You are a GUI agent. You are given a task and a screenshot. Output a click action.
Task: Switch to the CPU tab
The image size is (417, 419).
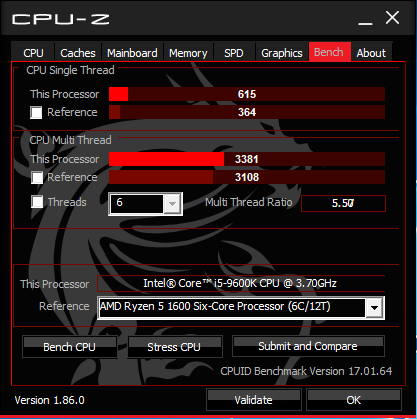pos(33,52)
